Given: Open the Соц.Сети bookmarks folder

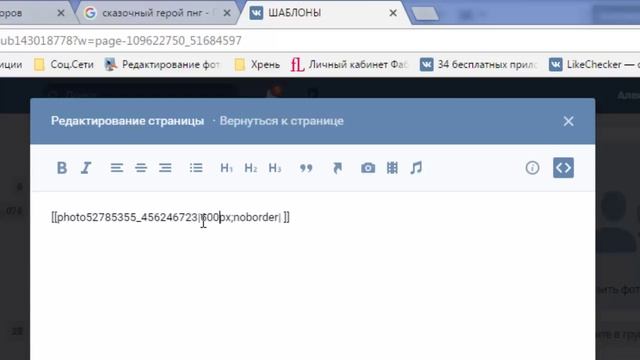Looking at the screenshot, I should coord(64,64).
